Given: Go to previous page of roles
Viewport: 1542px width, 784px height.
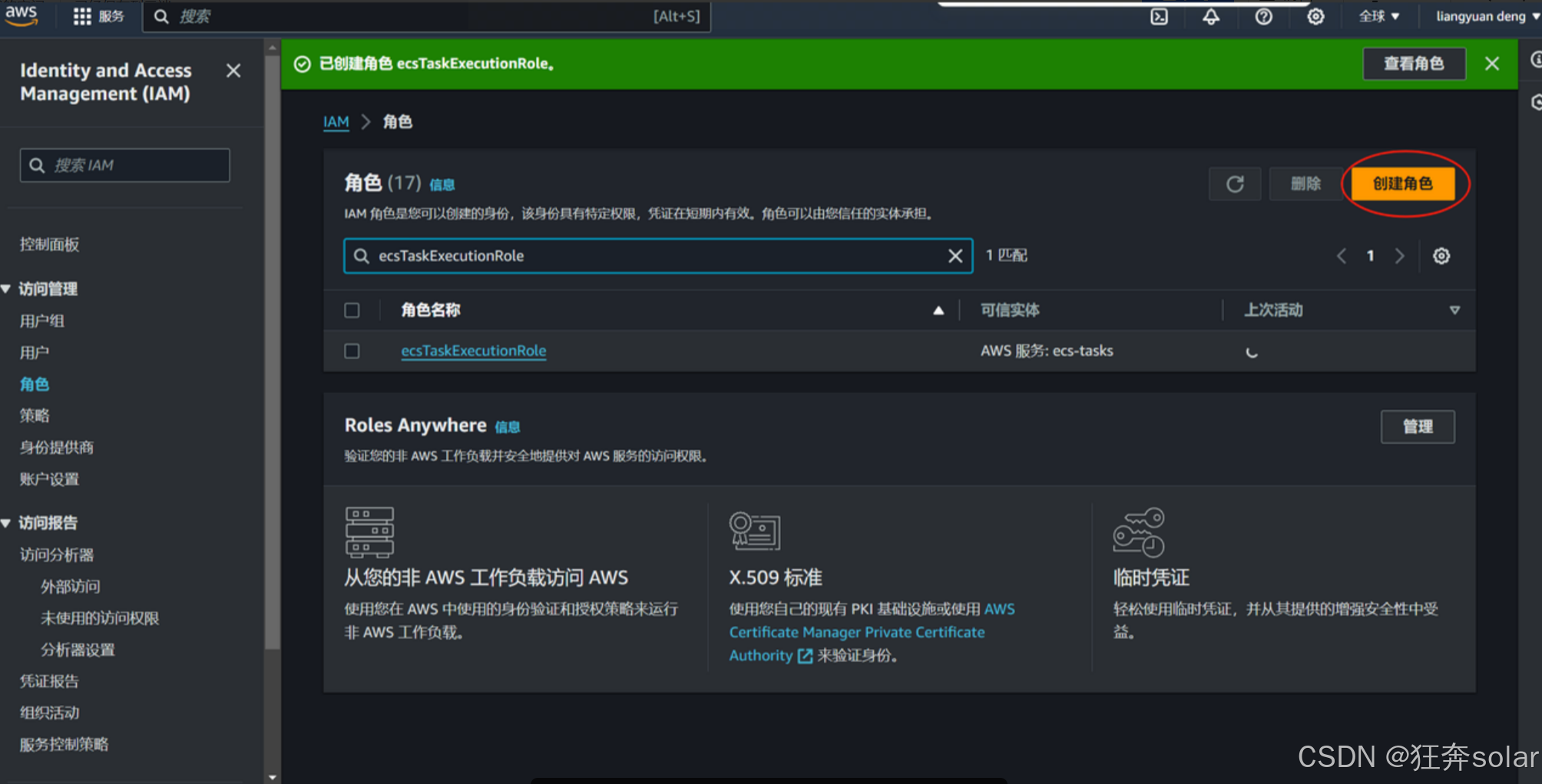Looking at the screenshot, I should (1342, 256).
